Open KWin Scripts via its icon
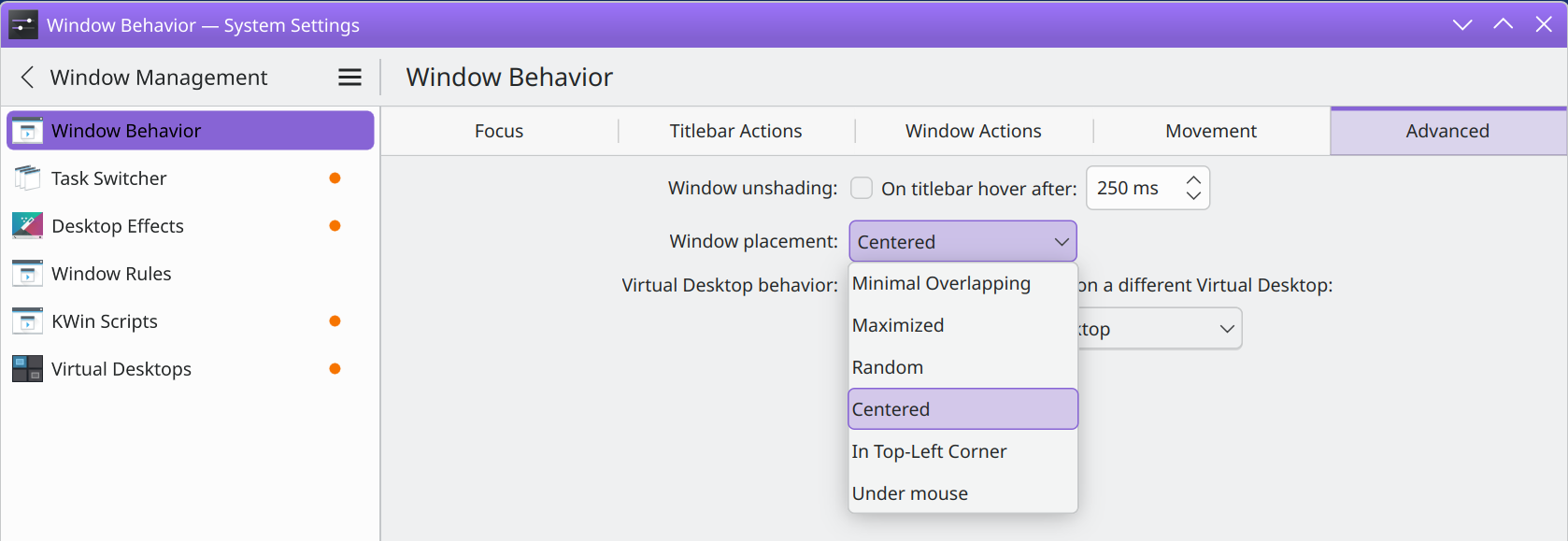Viewport: 1568px width, 541px height. 27,321
